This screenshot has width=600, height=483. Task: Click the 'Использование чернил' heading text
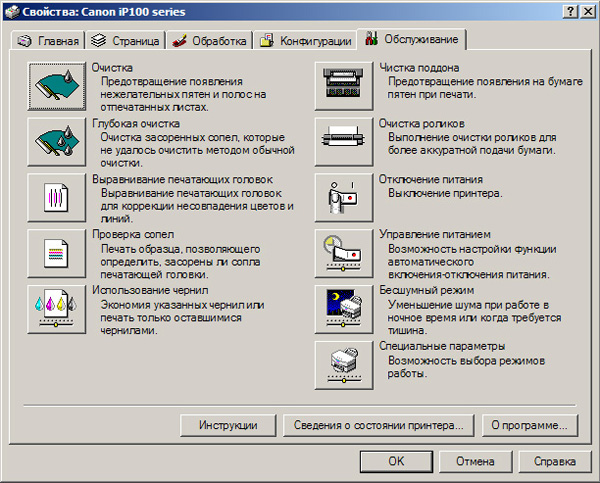click(x=150, y=290)
